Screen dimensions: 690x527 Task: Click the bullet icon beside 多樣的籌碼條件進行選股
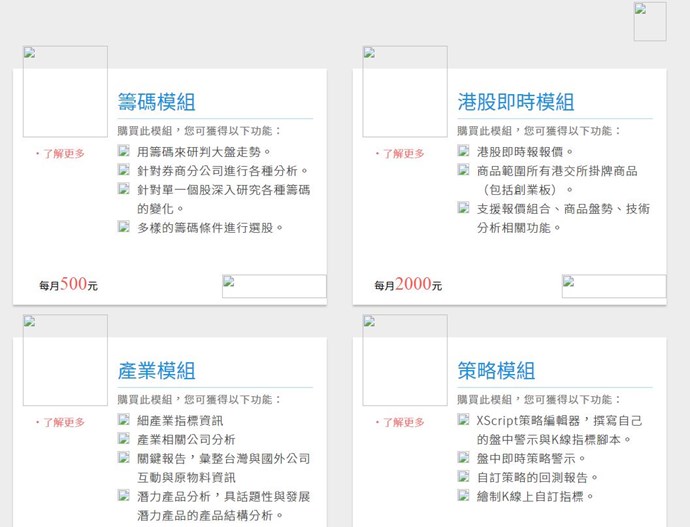point(124,227)
